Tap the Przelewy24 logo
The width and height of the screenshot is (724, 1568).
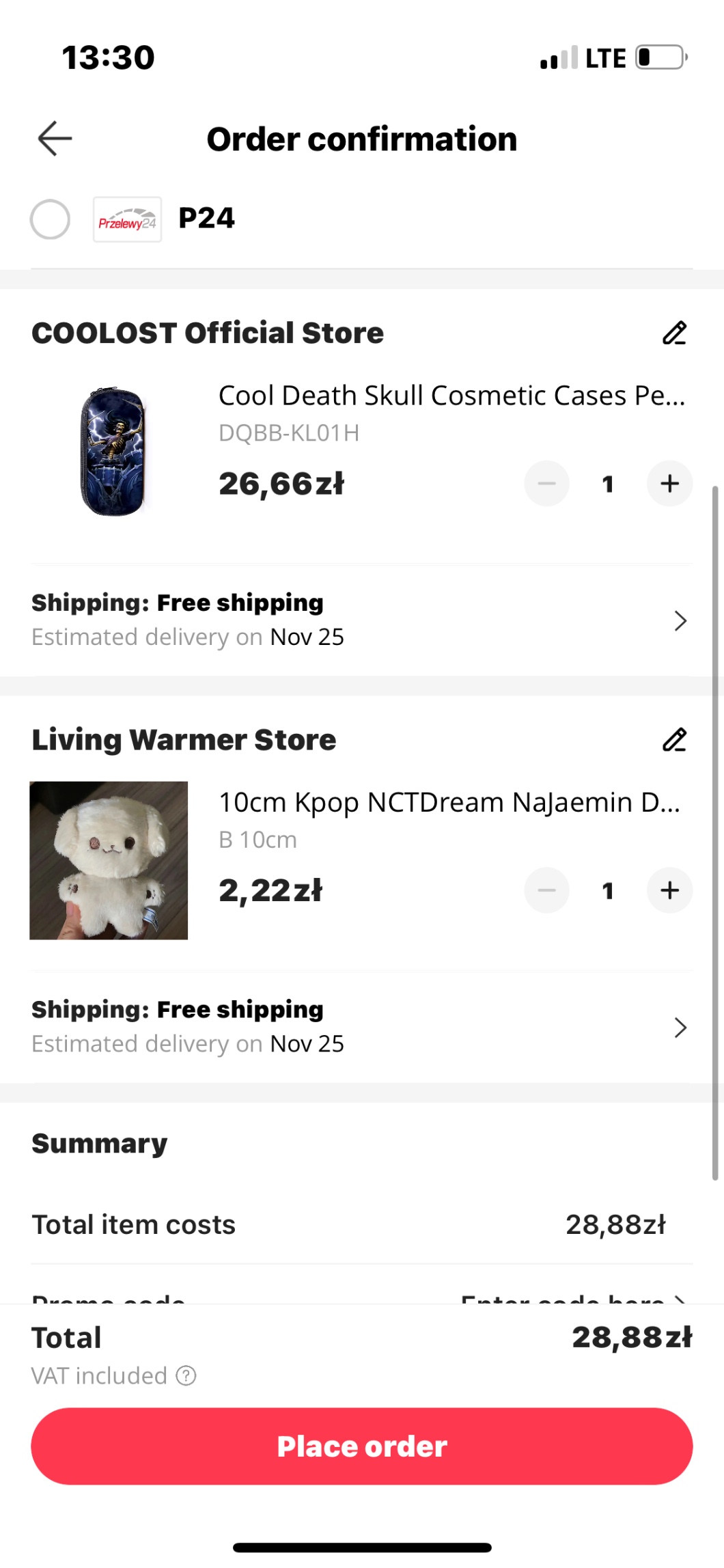(x=127, y=219)
